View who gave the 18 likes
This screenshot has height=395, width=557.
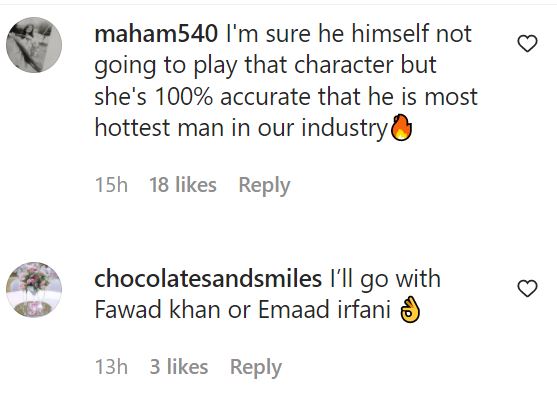point(183,185)
